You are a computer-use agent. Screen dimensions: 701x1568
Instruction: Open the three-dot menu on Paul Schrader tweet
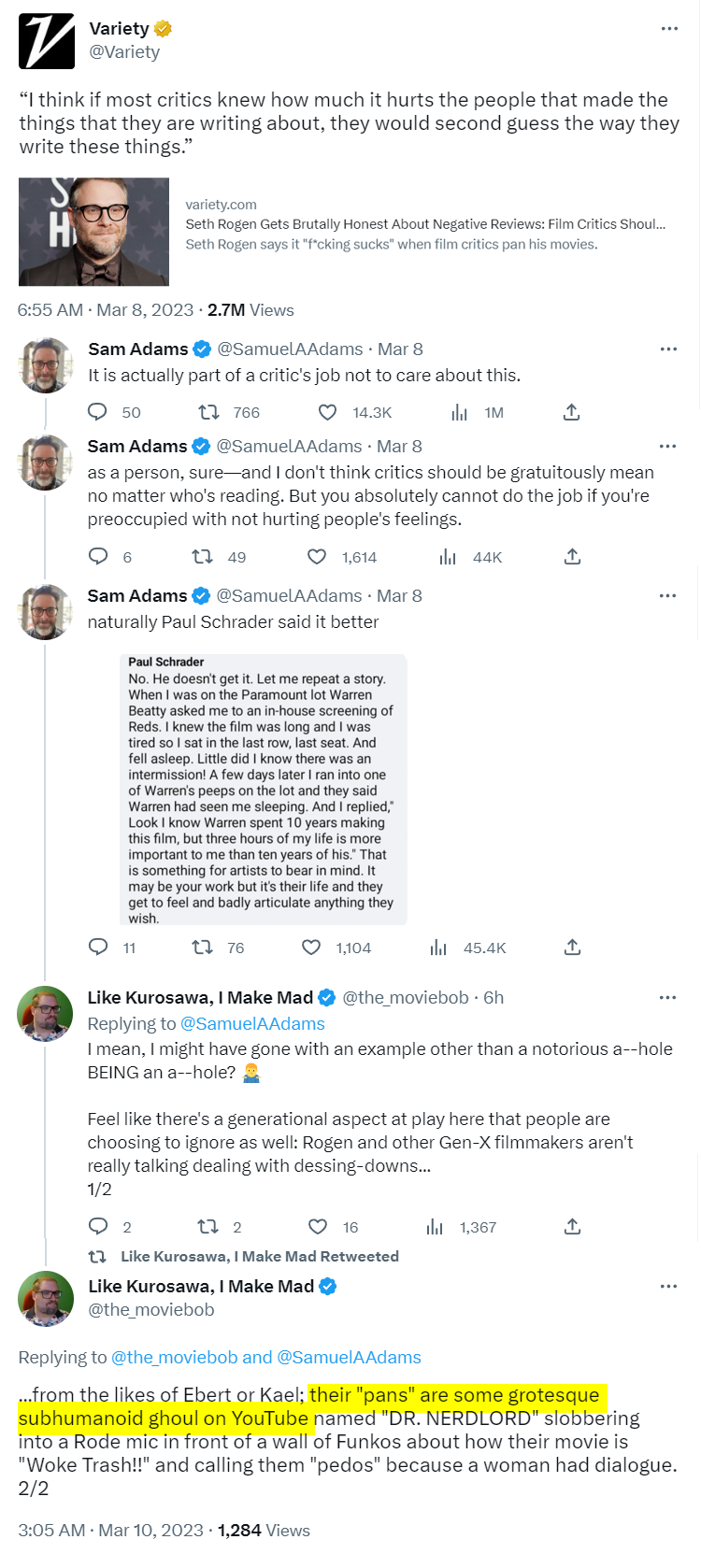point(667,596)
